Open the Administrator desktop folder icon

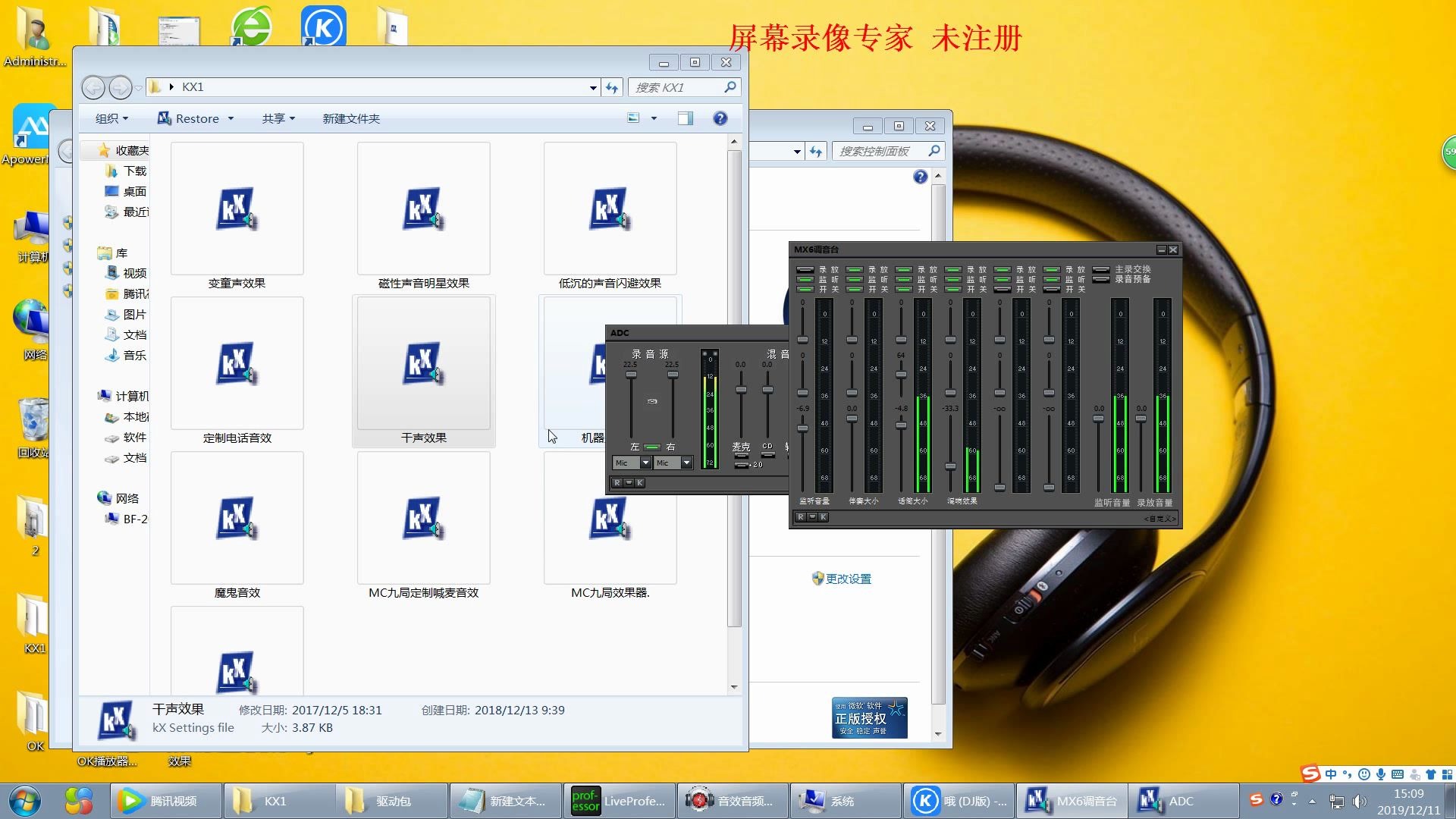coord(33,36)
